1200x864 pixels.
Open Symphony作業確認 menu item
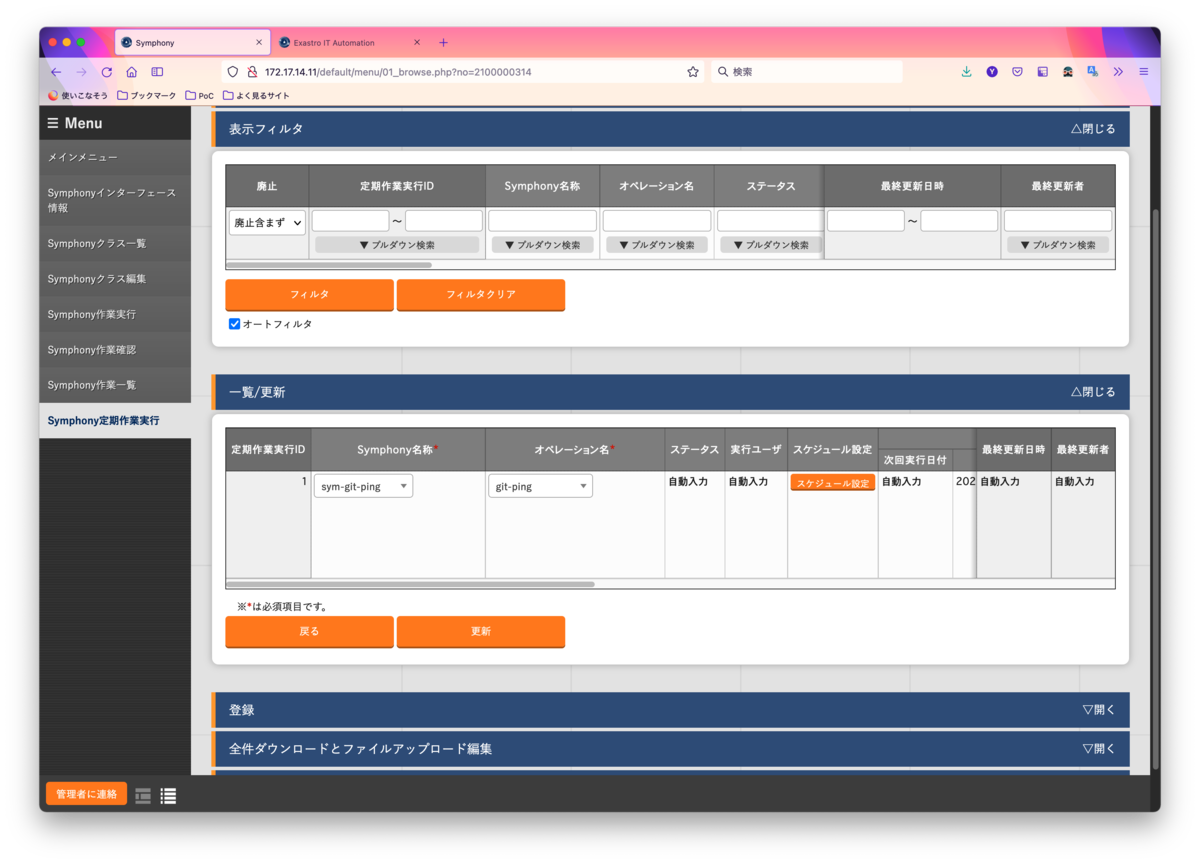tap(115, 350)
